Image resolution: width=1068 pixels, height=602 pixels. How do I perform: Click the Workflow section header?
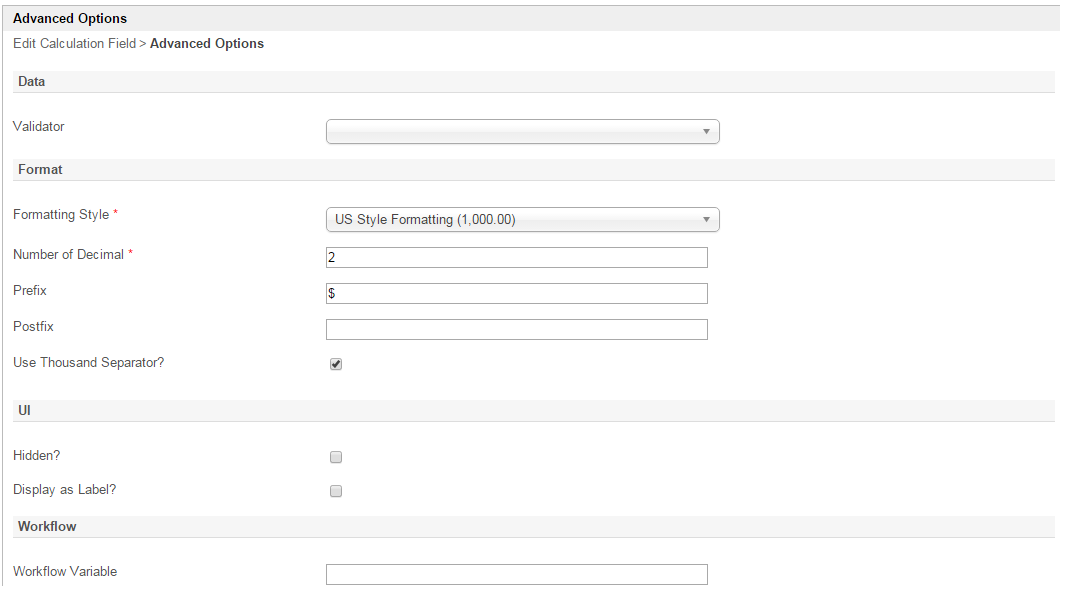[x=47, y=526]
